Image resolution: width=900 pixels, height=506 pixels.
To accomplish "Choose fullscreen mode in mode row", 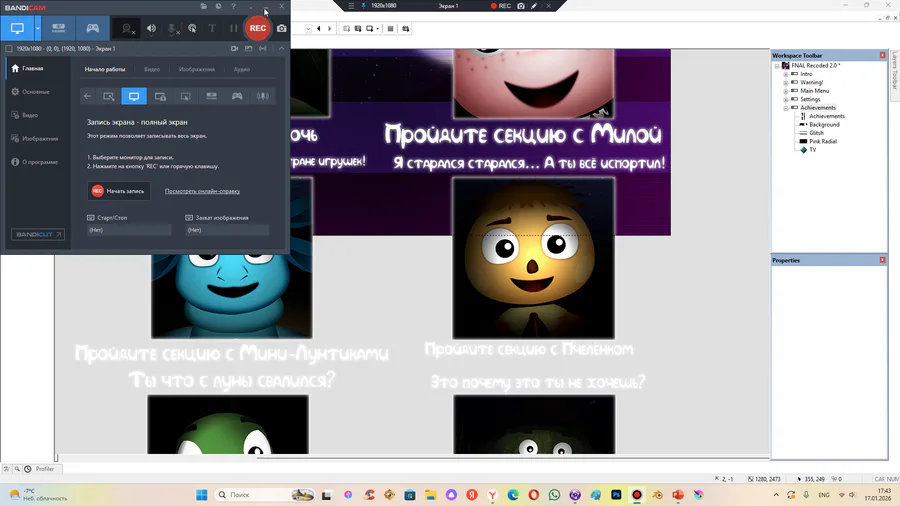I will (x=134, y=96).
